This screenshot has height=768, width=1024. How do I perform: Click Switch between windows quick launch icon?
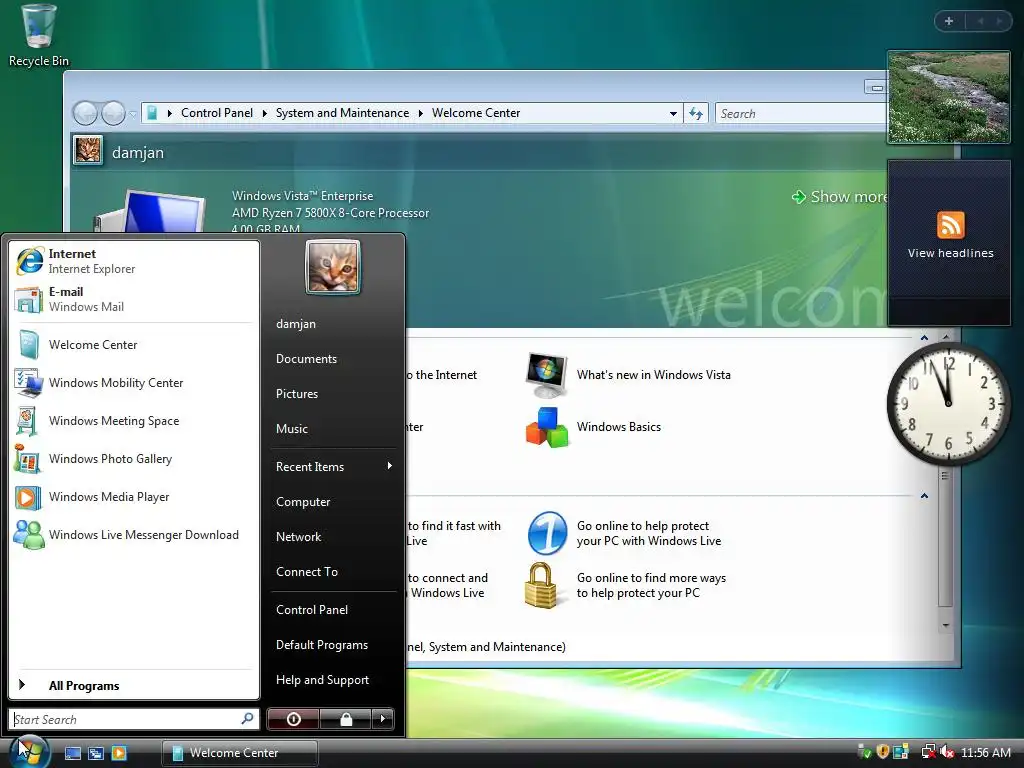point(96,753)
